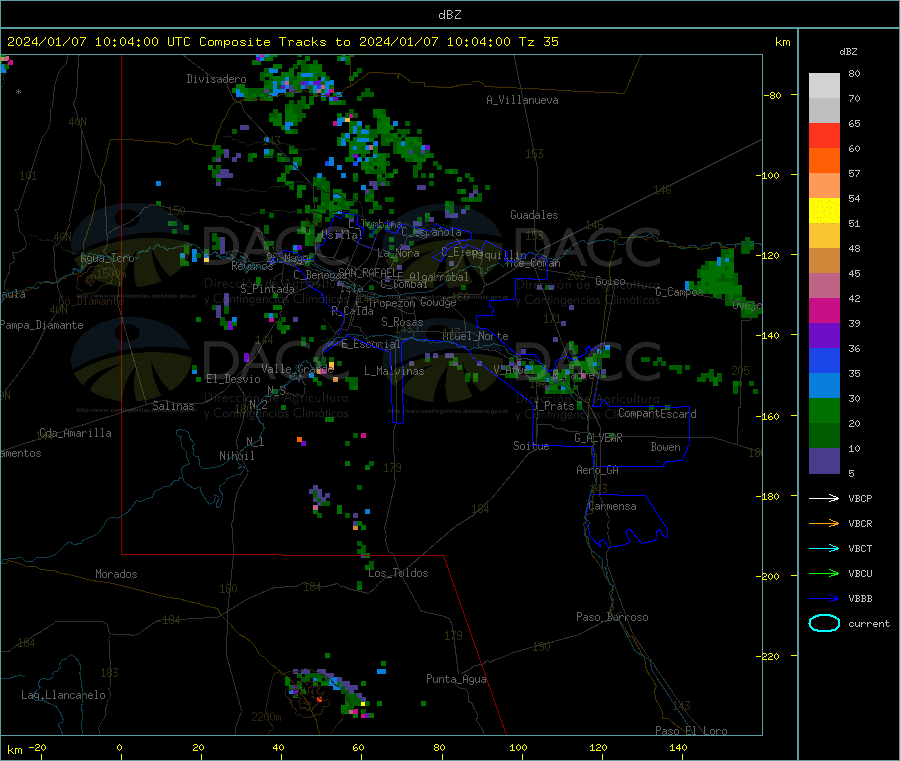Click the 'VBCR' legend label
900x761 pixels.
point(860,523)
